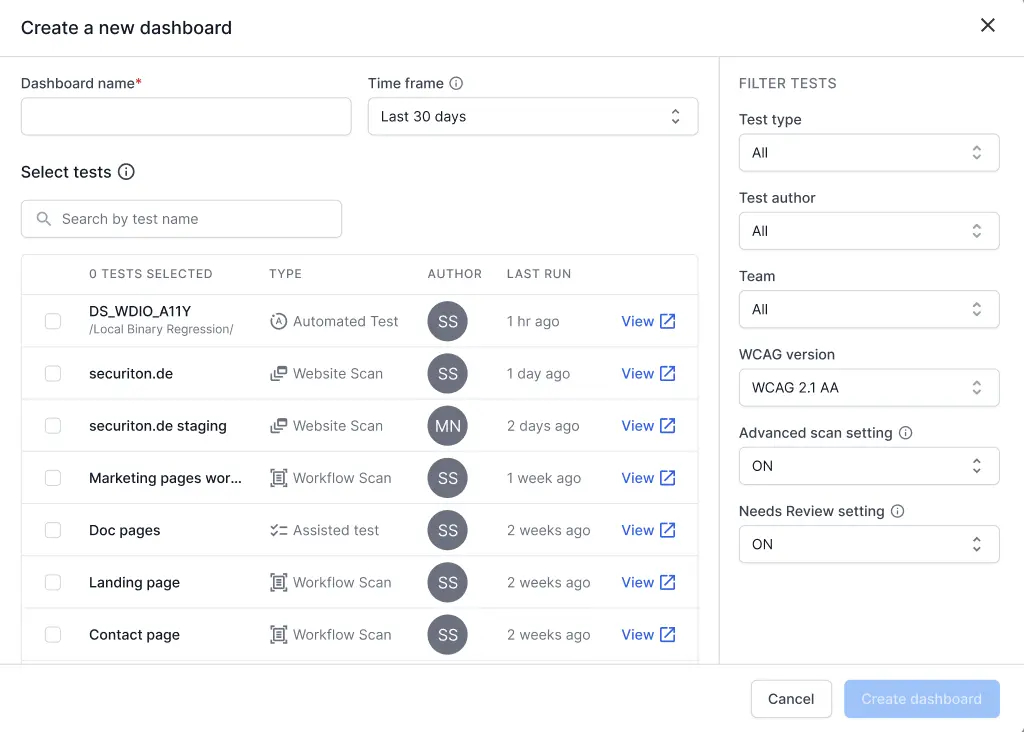The width and height of the screenshot is (1024, 732).
Task: Open the Time frame dropdown
Action: (533, 116)
